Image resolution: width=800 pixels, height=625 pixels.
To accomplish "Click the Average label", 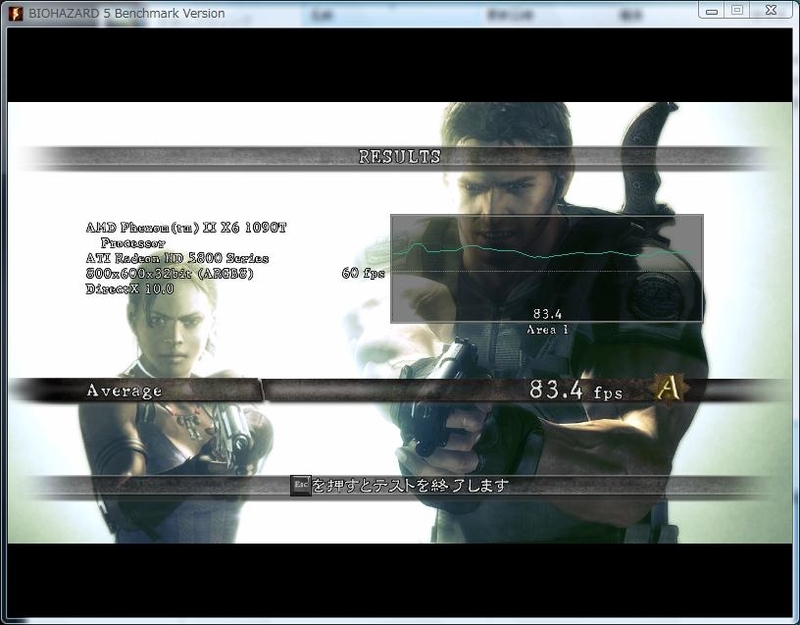I will coord(124,391).
